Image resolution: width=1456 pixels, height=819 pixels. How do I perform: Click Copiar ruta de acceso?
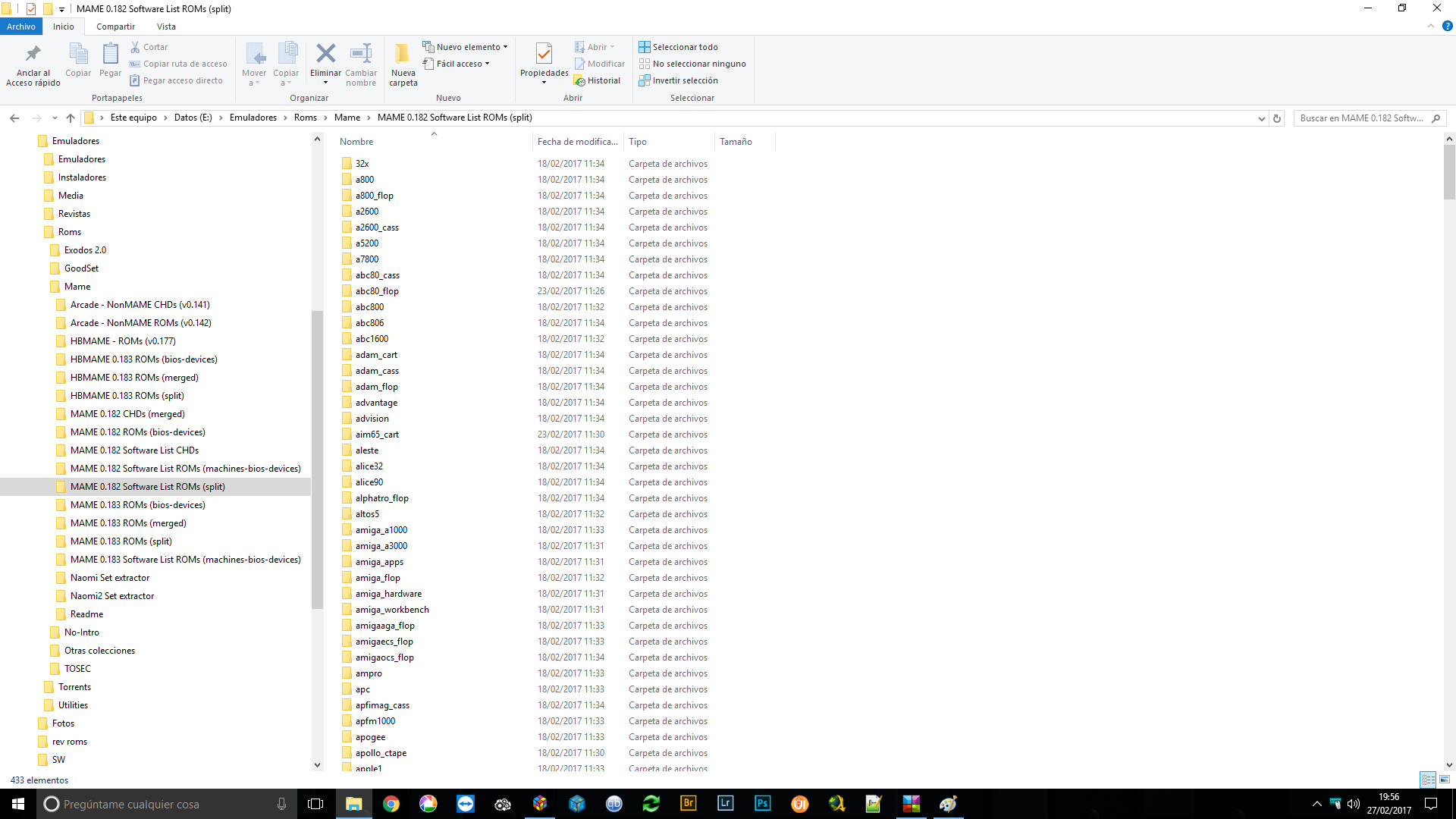tap(178, 64)
